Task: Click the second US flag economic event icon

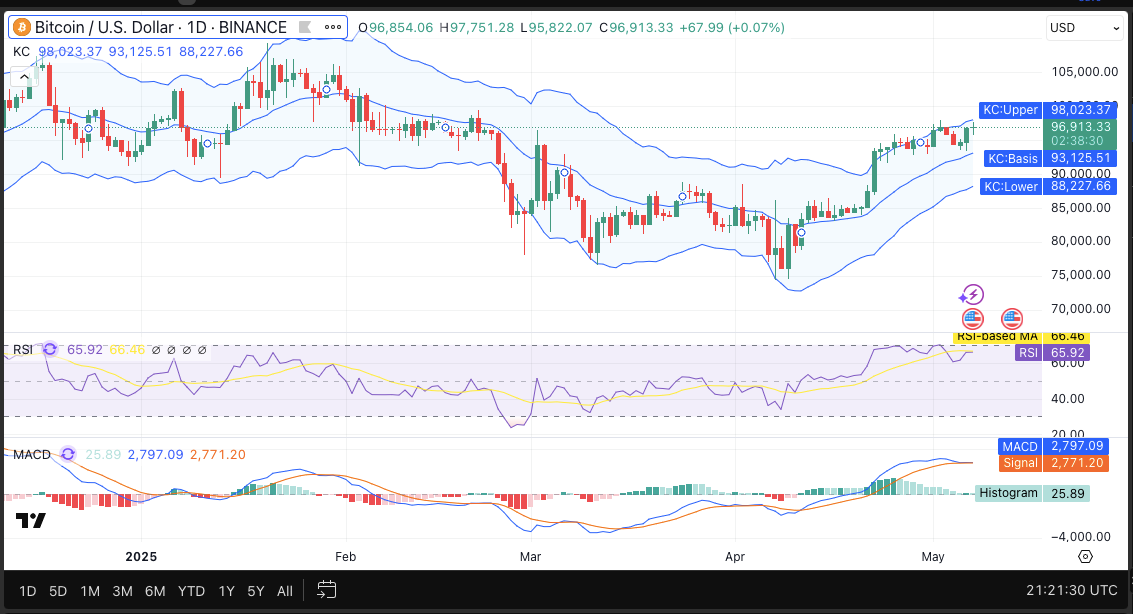Action: click(x=1012, y=318)
